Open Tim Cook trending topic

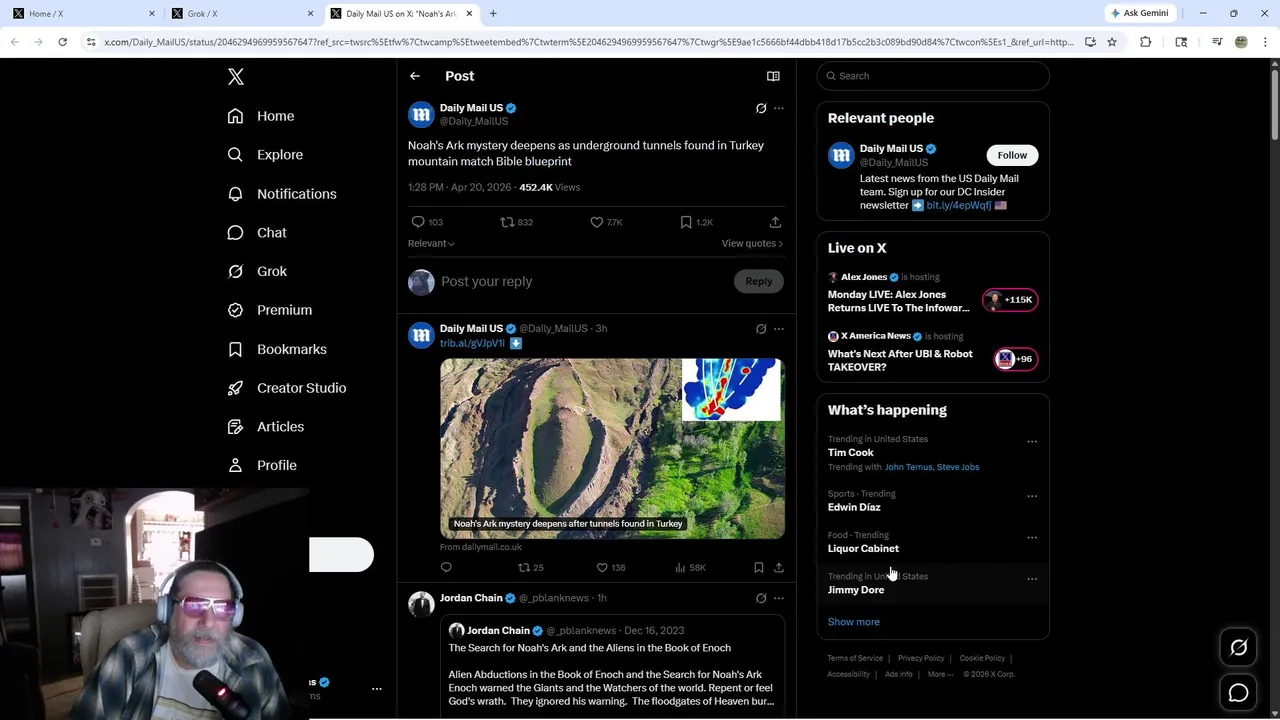tap(851, 453)
